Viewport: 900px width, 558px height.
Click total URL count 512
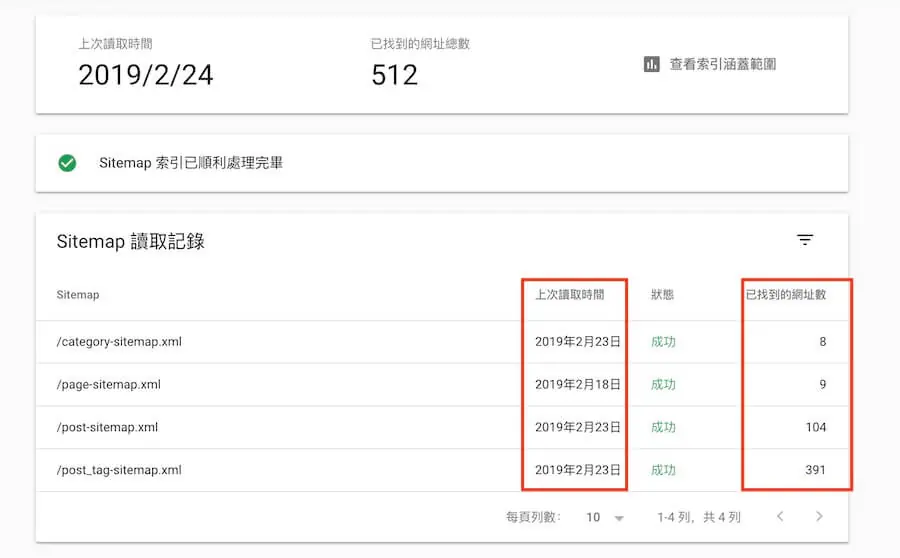coord(394,75)
